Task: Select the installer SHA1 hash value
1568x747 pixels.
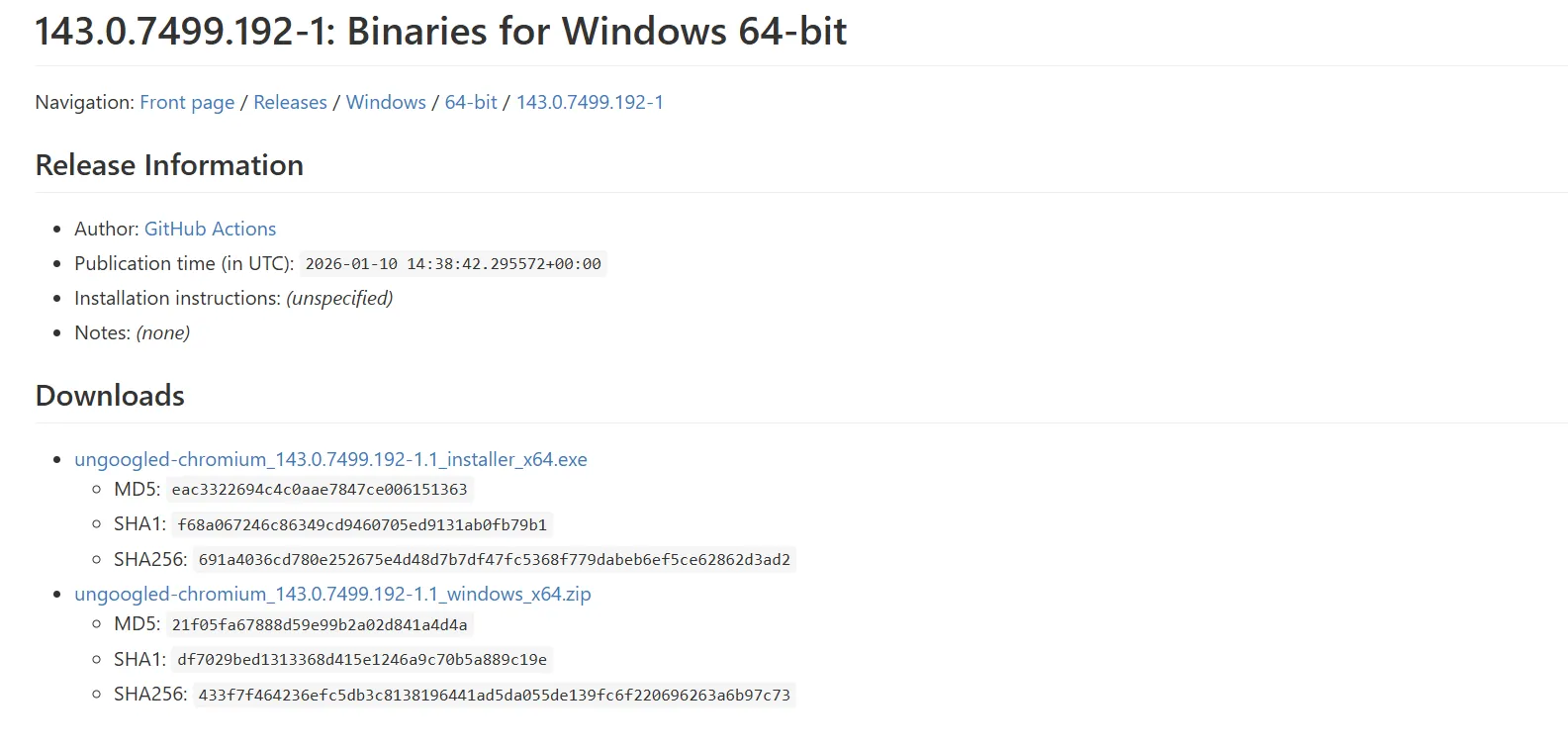Action: pyautogui.click(x=360, y=524)
